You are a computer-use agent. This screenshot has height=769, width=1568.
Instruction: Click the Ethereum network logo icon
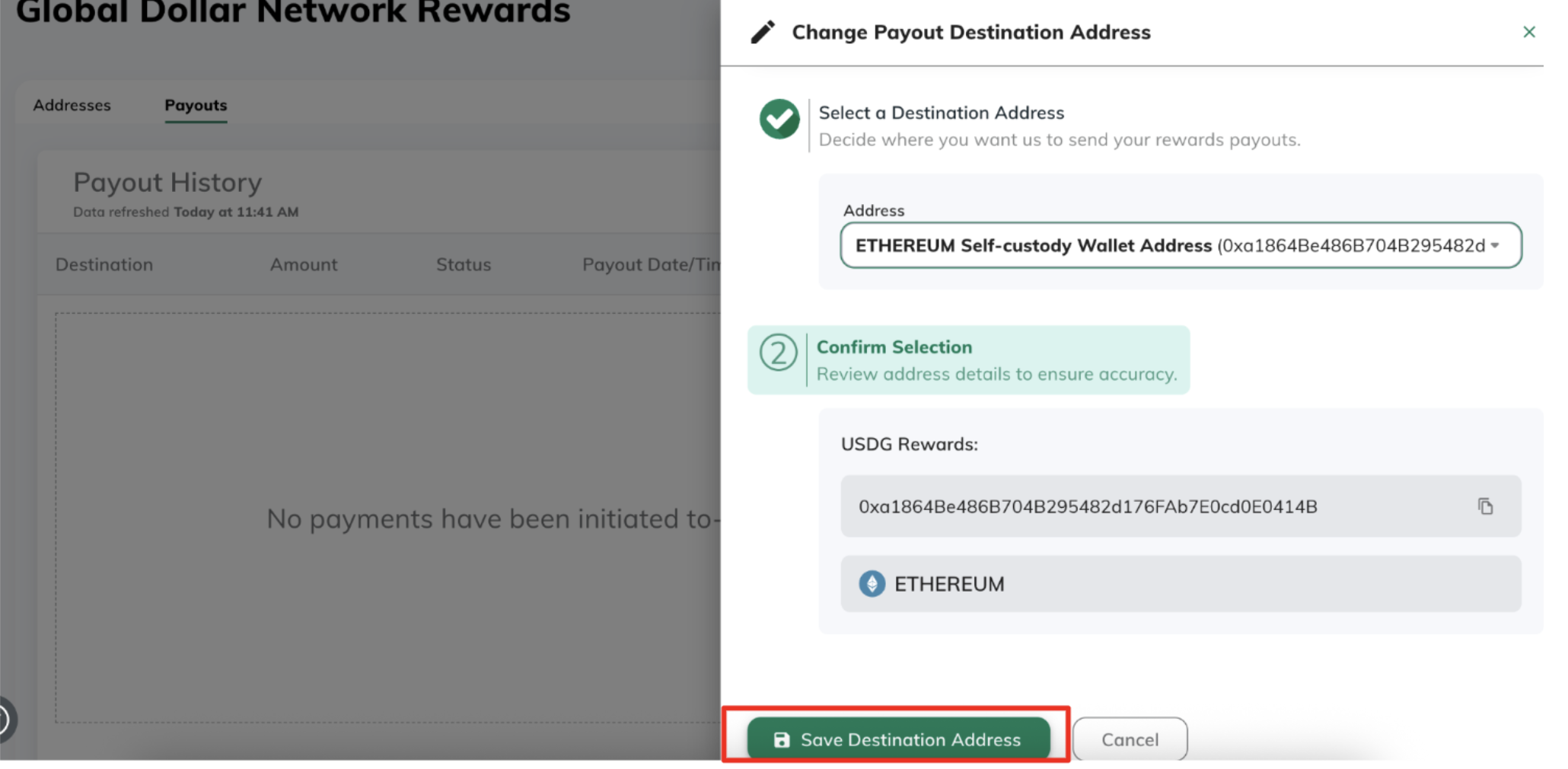[872, 584]
